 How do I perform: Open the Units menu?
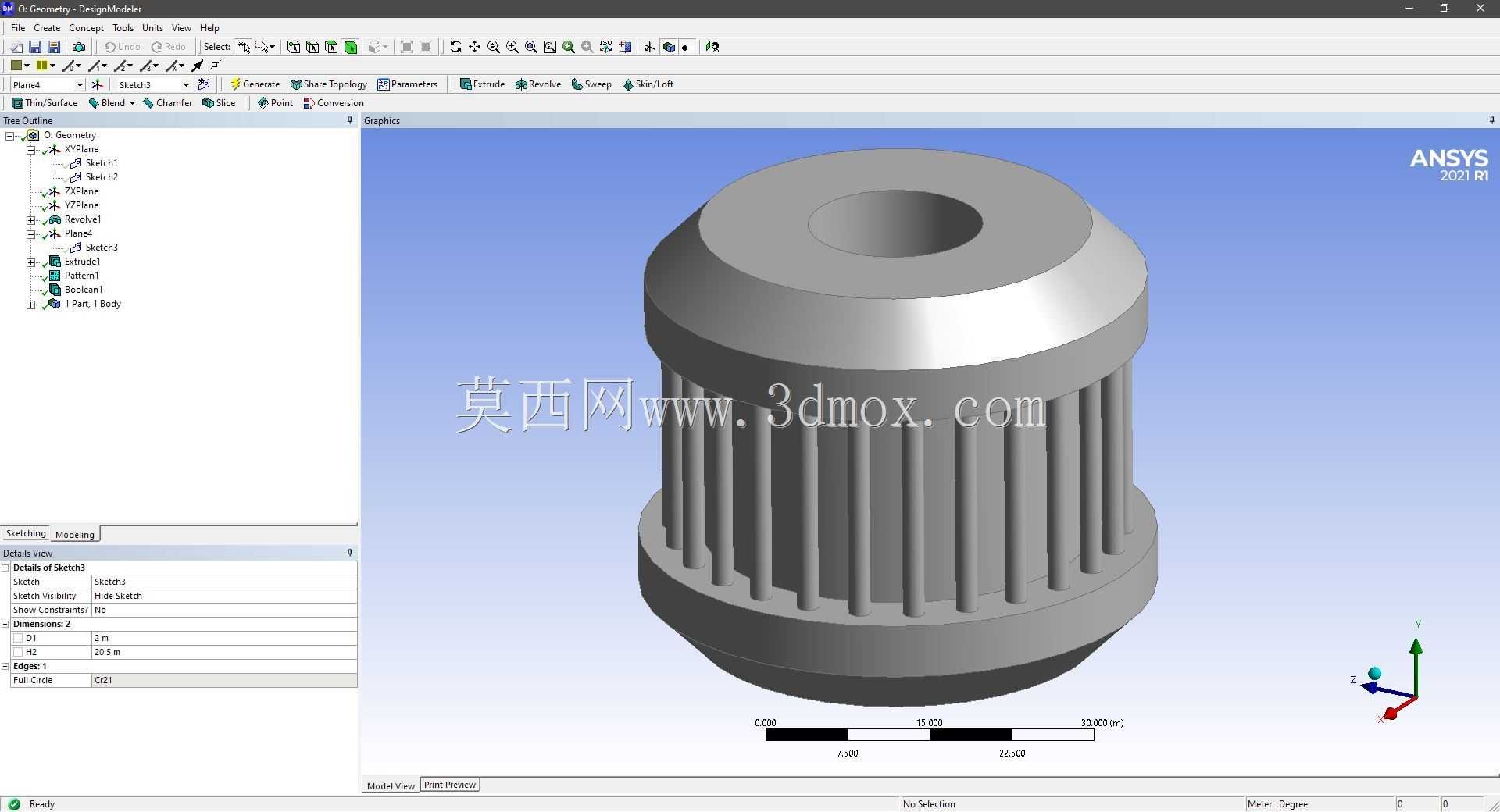click(152, 27)
